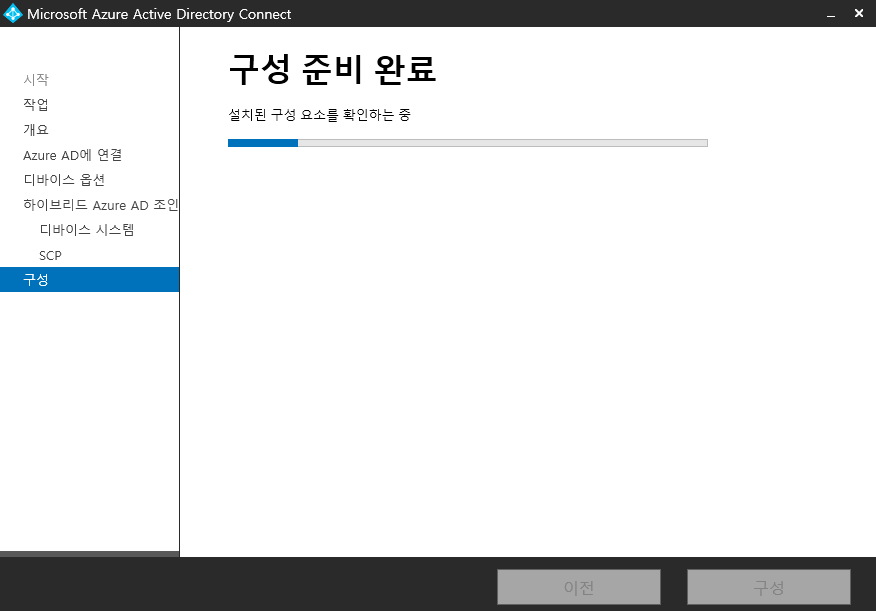Viewport: 876px width, 611px height.
Task: Go to the 작업 step
Action: coord(36,104)
